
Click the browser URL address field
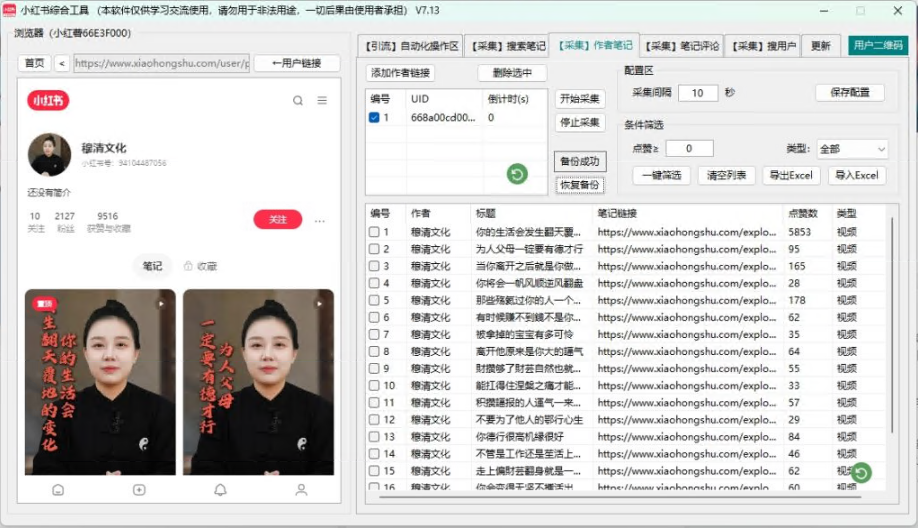pos(162,63)
